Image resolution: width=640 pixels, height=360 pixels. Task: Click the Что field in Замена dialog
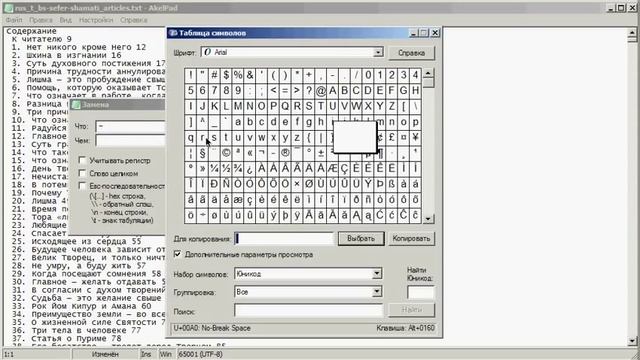[x=130, y=127]
